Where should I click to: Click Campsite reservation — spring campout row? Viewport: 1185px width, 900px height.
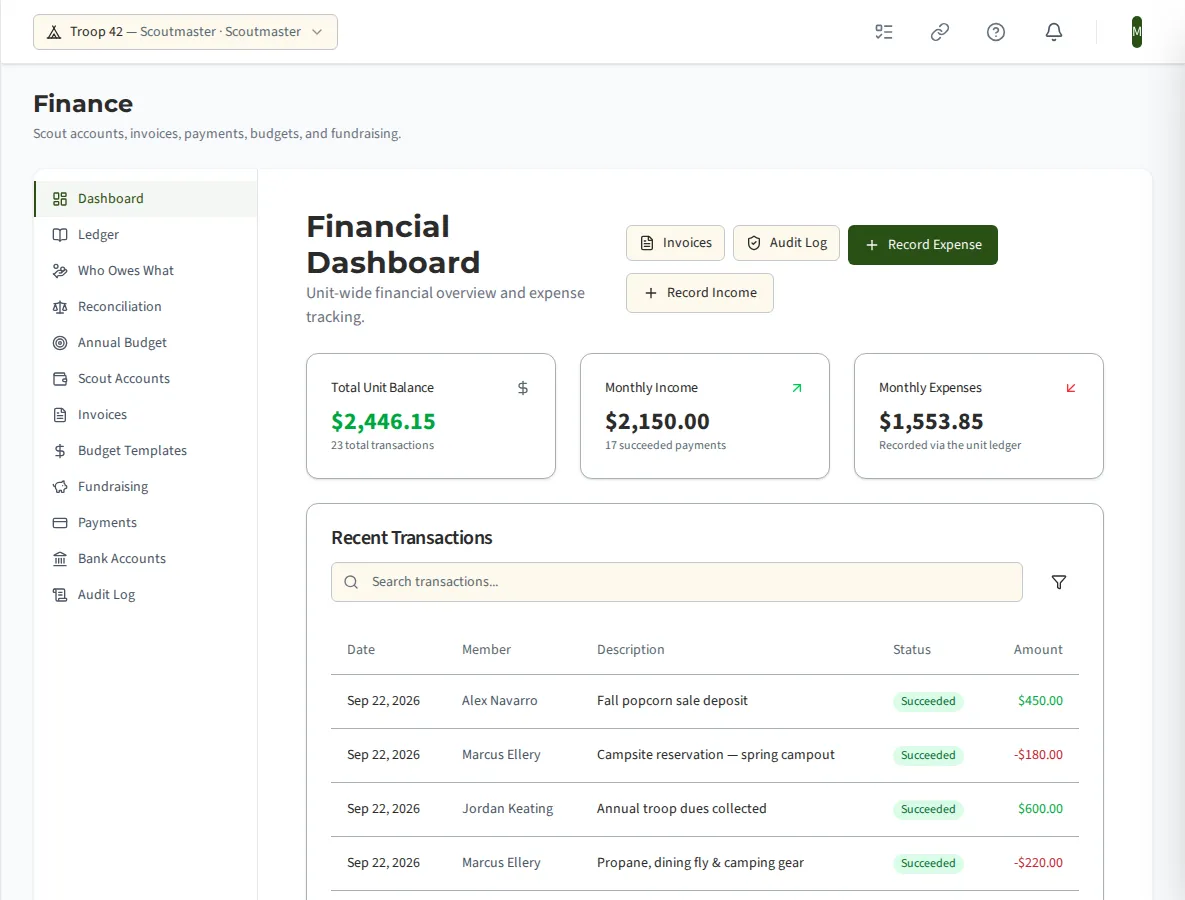[704, 756]
